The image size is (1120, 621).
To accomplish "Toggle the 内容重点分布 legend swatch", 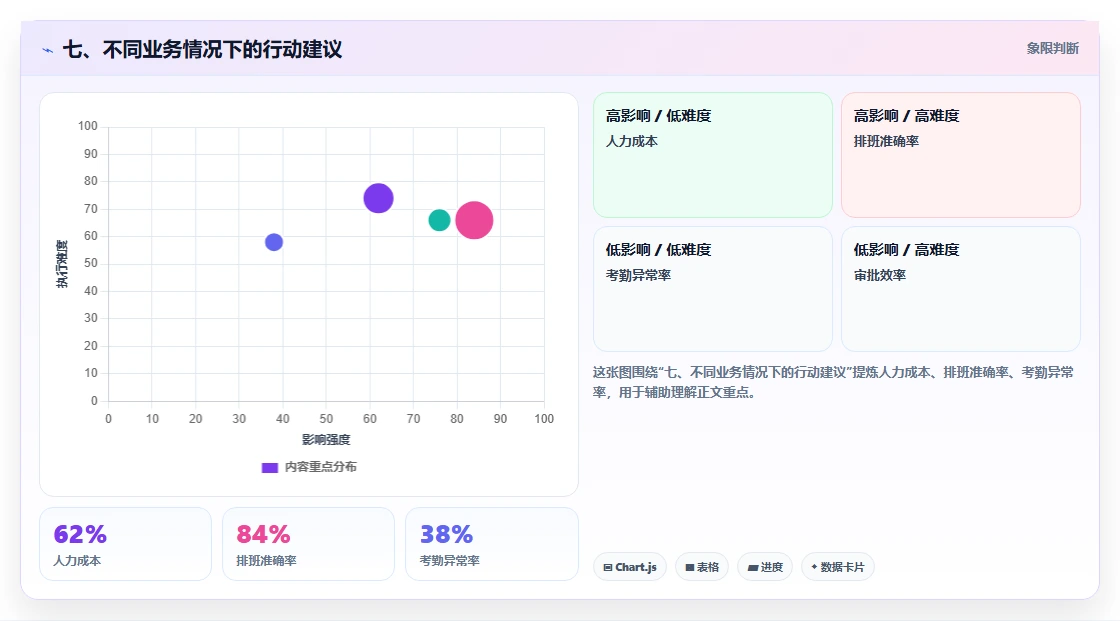I will point(269,467).
